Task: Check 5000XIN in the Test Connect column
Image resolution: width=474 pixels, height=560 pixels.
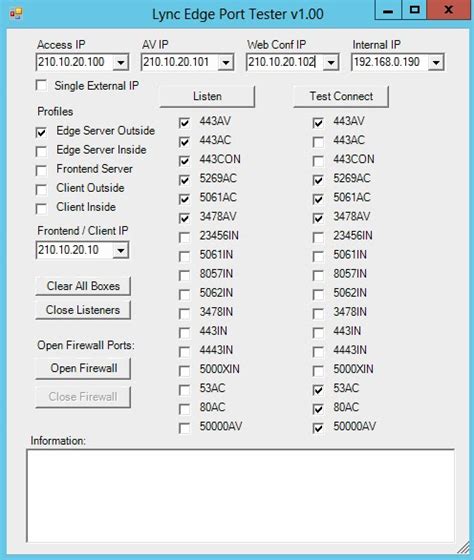Action: point(318,371)
